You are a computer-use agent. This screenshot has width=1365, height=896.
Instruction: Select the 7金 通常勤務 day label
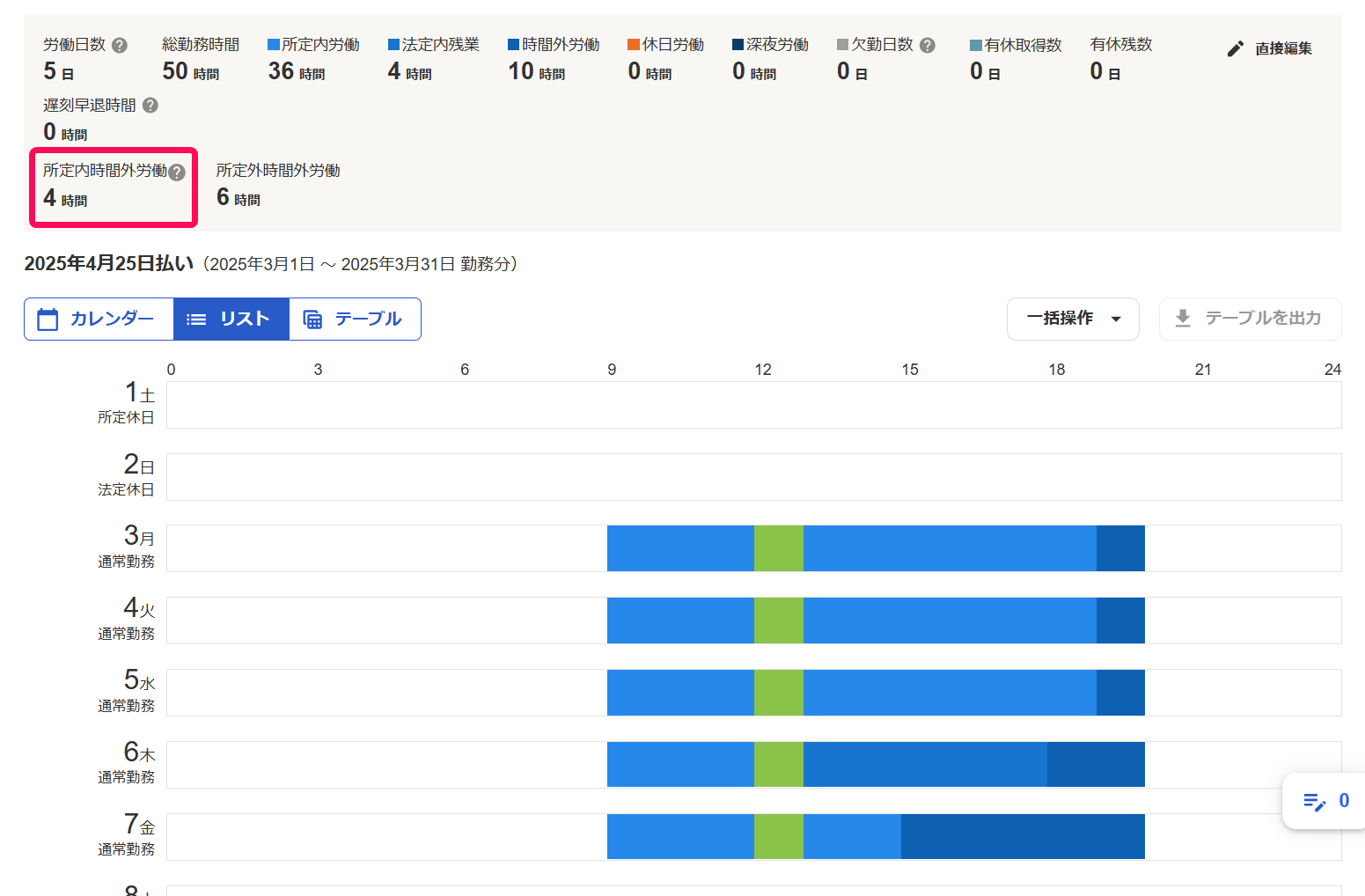126,836
